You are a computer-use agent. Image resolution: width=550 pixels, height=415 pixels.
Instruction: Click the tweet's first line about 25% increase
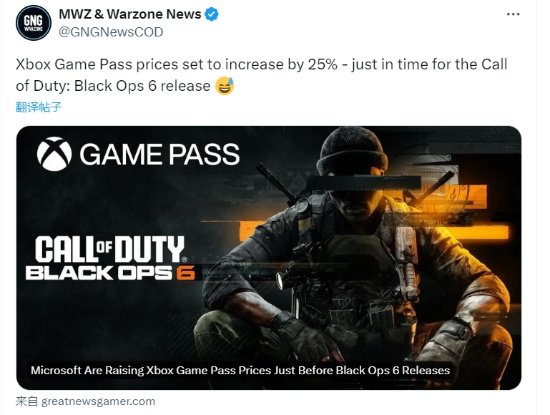click(262, 65)
